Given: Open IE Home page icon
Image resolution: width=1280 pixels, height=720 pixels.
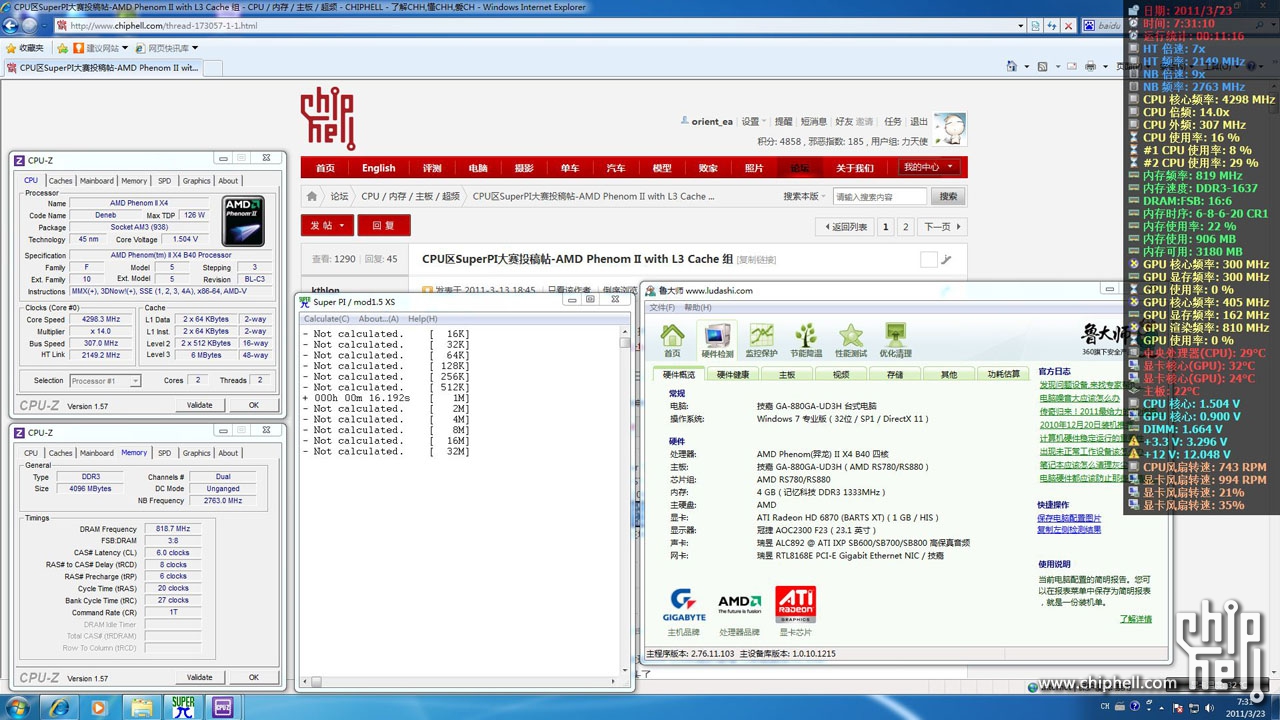Looking at the screenshot, I should pyautogui.click(x=1014, y=67).
